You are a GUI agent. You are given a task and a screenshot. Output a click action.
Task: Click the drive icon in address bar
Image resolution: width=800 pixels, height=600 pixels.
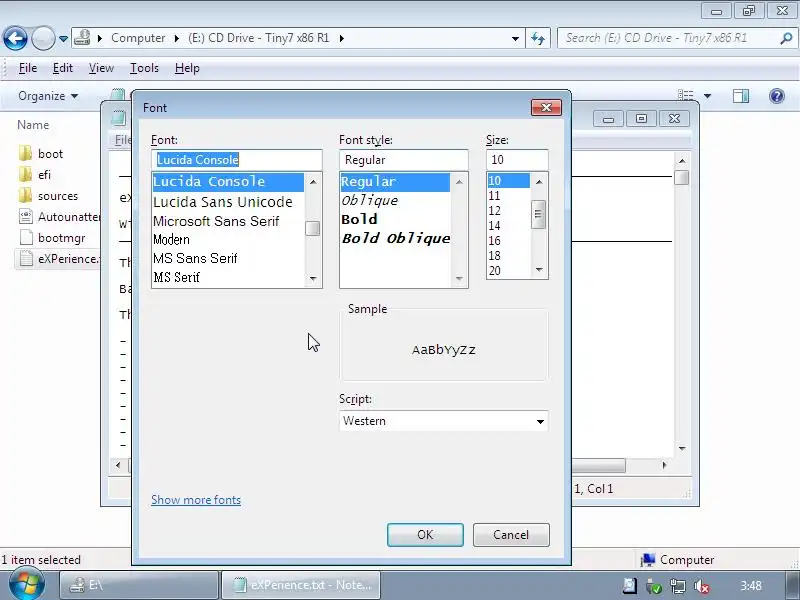tap(82, 38)
